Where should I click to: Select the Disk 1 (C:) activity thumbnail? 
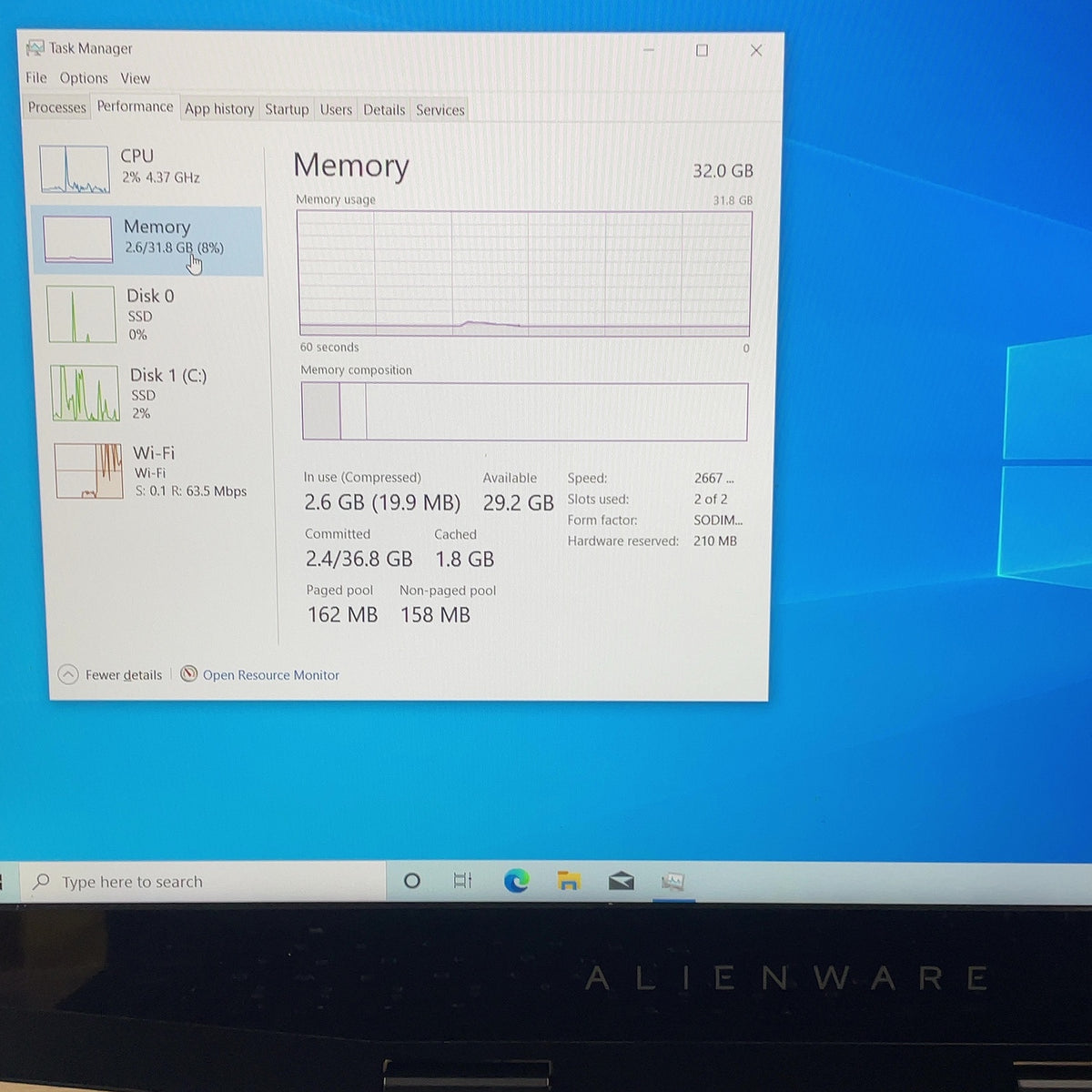(86, 393)
